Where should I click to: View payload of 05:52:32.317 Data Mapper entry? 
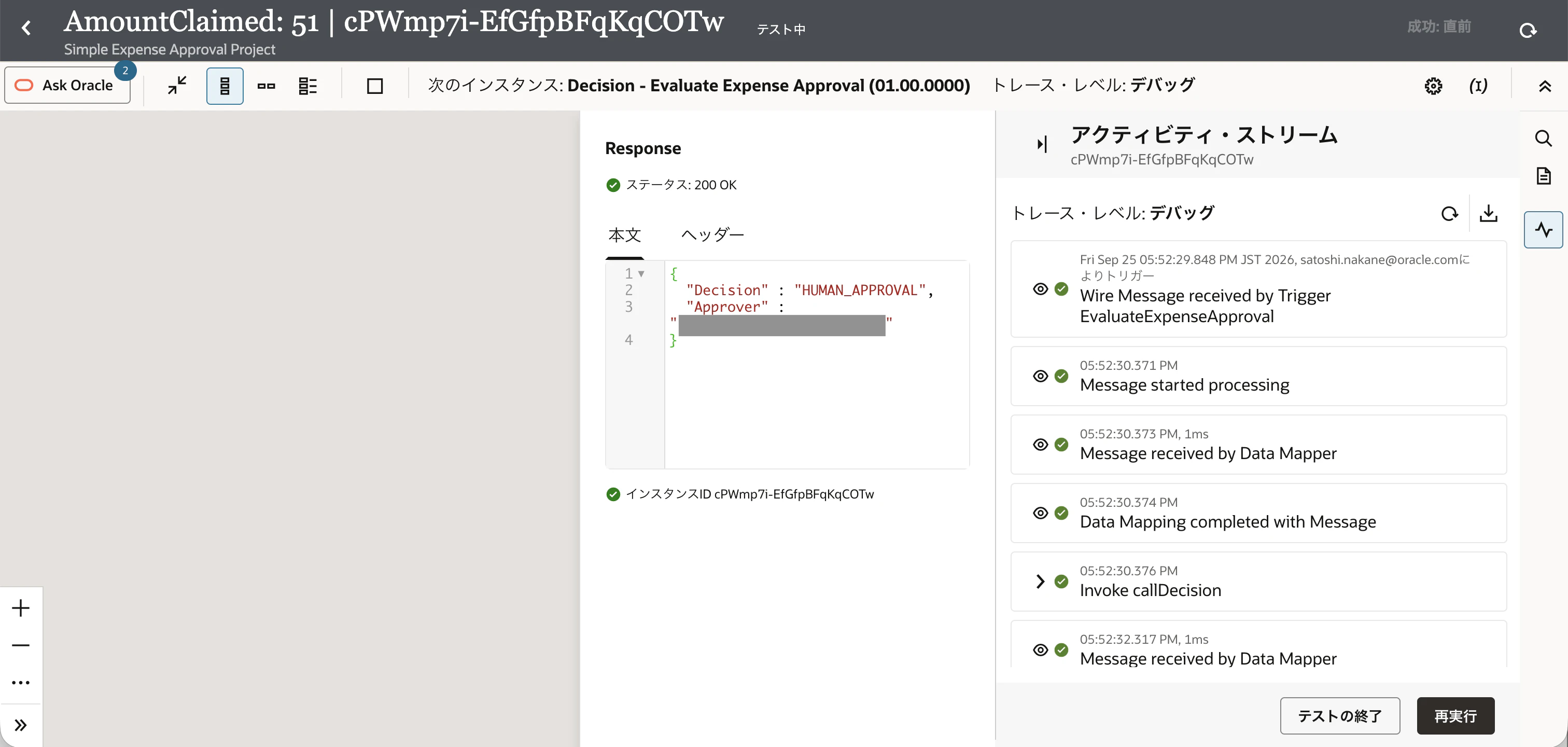pyautogui.click(x=1040, y=649)
